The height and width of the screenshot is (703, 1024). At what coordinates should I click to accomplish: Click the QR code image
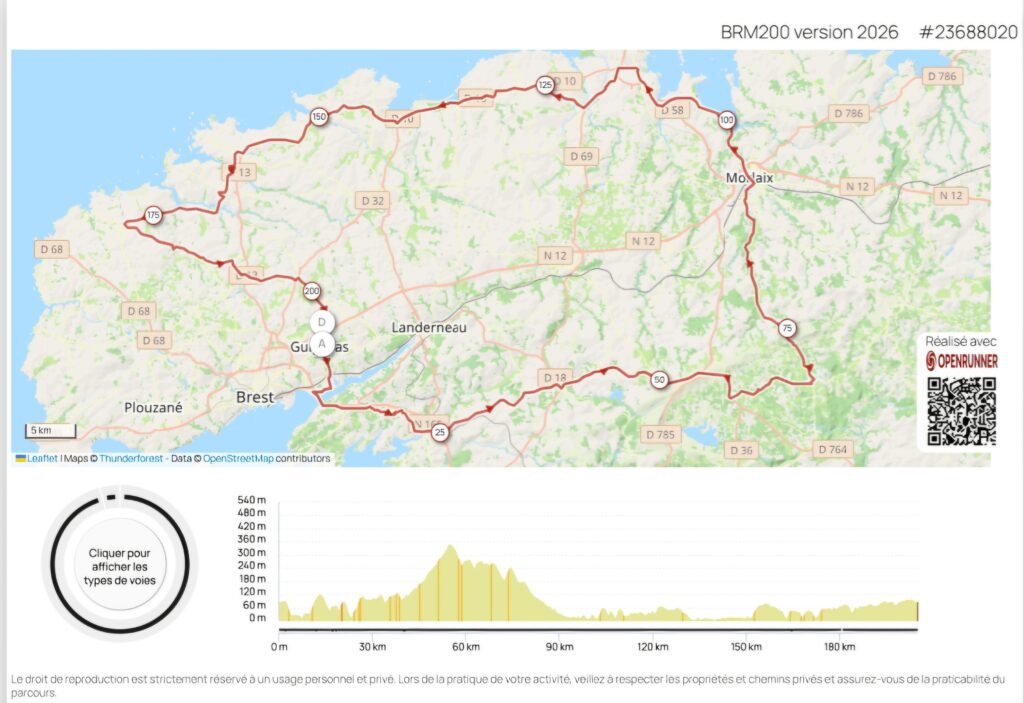coord(961,412)
